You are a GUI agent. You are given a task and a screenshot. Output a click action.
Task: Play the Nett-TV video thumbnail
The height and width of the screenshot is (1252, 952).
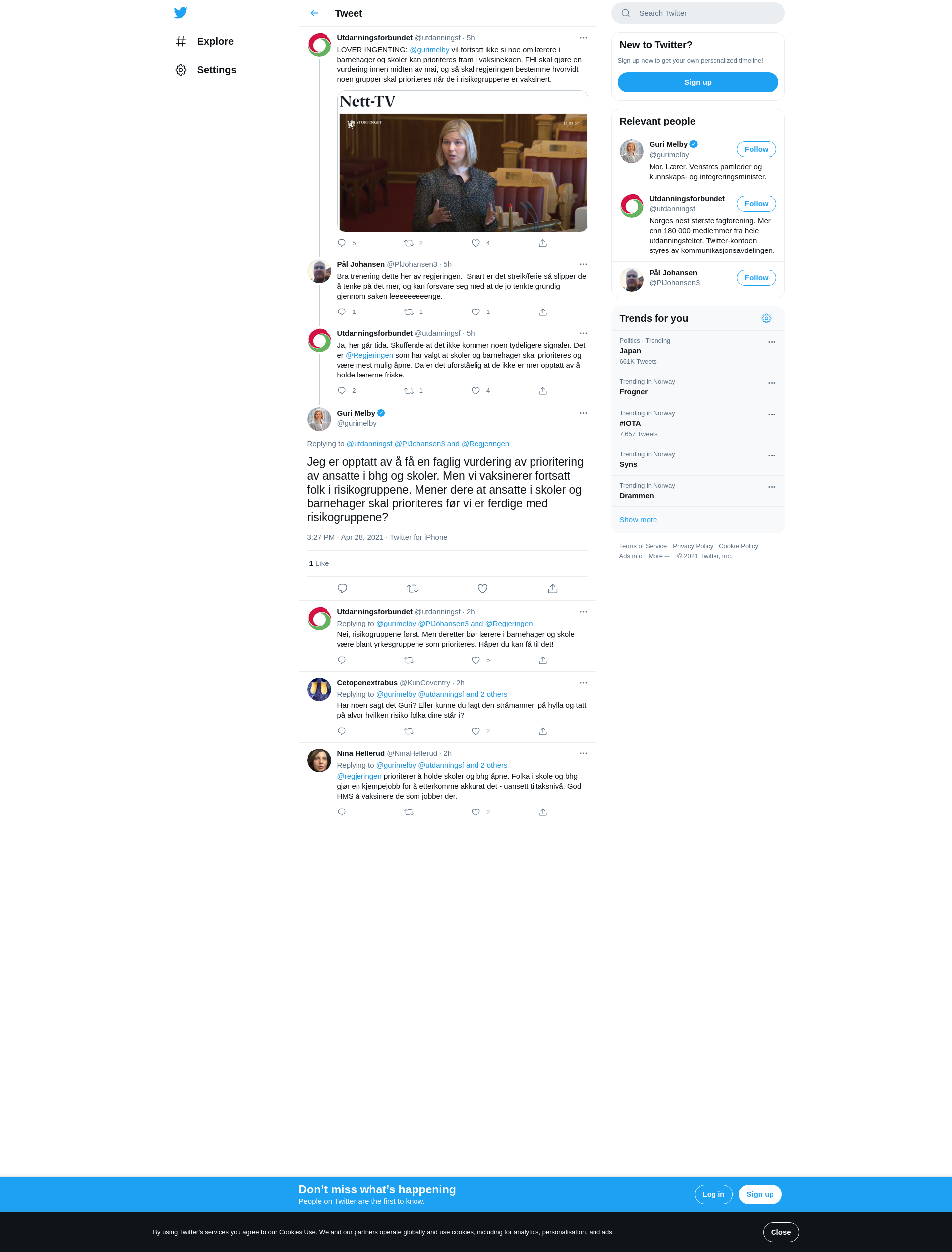coord(463,172)
